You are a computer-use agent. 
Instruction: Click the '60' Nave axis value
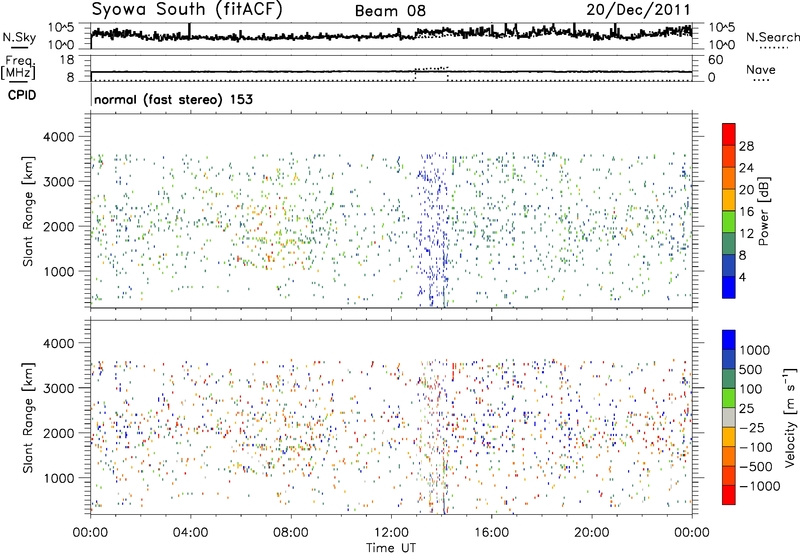[715, 60]
